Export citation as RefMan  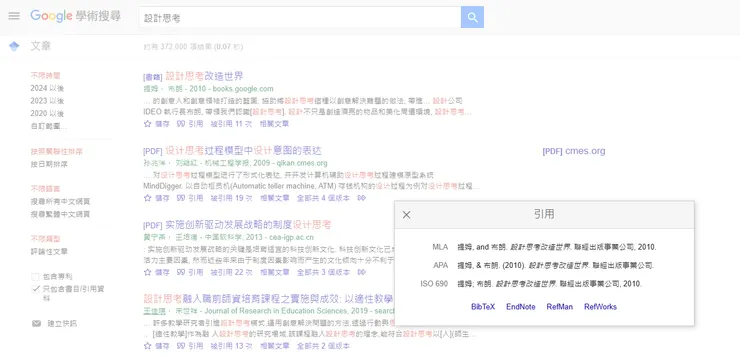coord(560,307)
